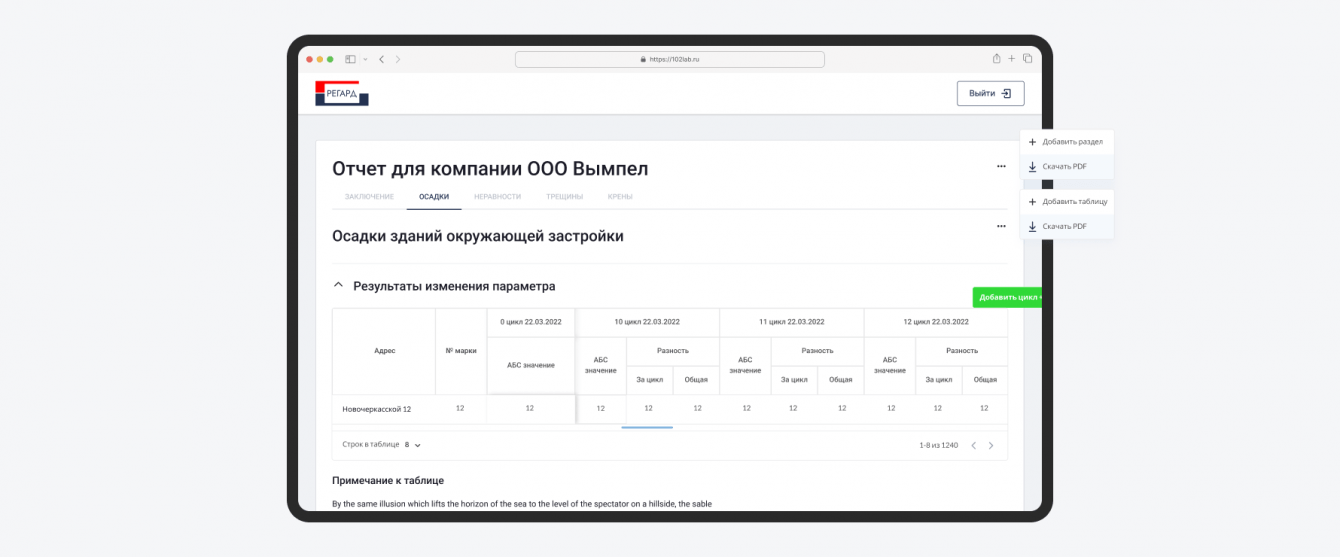Image resolution: width=1340 pixels, height=557 pixels.
Task: Expand the sidebar options chevron in browser toolbar
Action: point(365,59)
